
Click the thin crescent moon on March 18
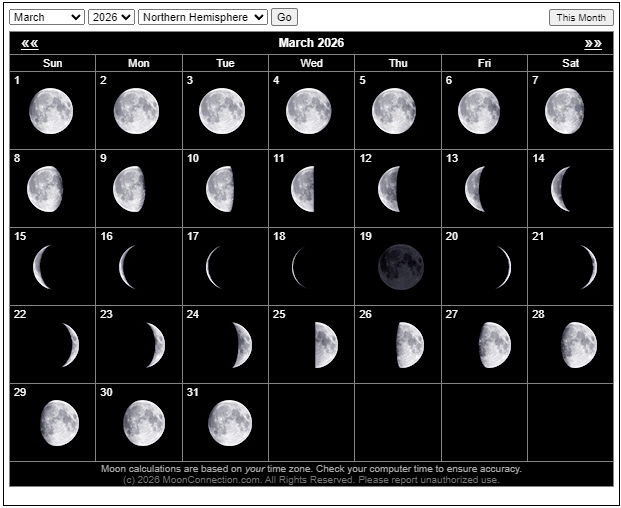pyautogui.click(x=299, y=267)
